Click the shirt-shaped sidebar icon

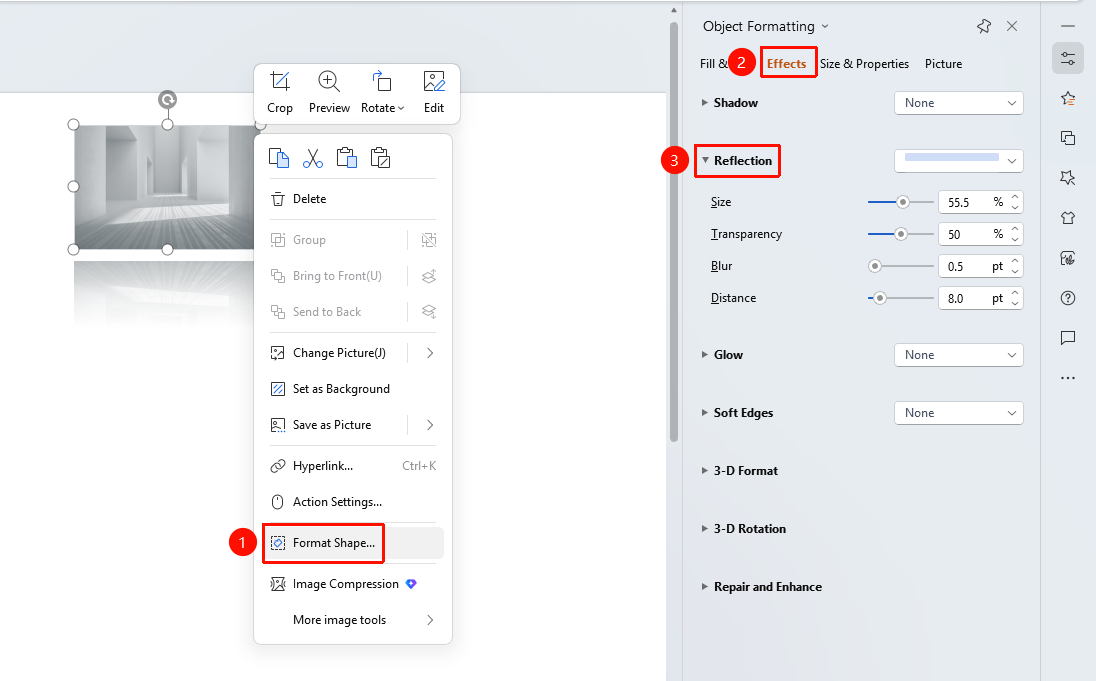point(1068,218)
